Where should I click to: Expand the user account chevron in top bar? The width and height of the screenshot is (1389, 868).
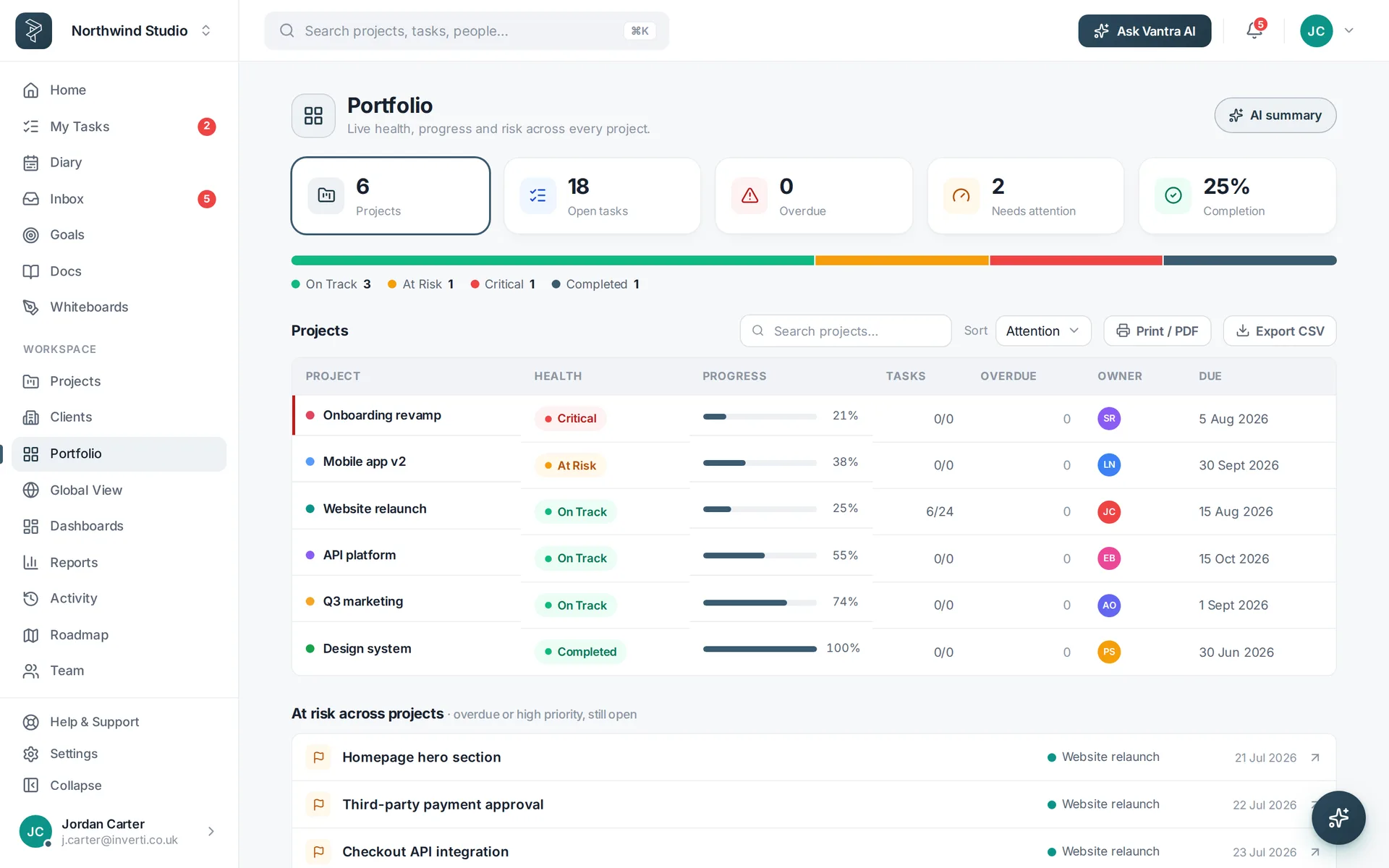tap(1349, 30)
